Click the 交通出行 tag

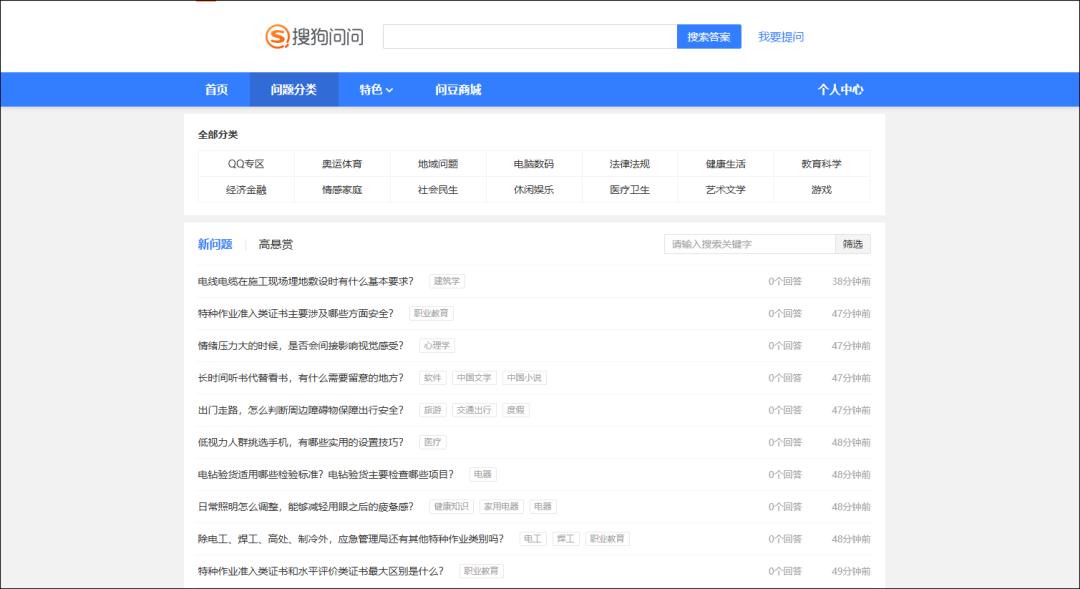[474, 410]
